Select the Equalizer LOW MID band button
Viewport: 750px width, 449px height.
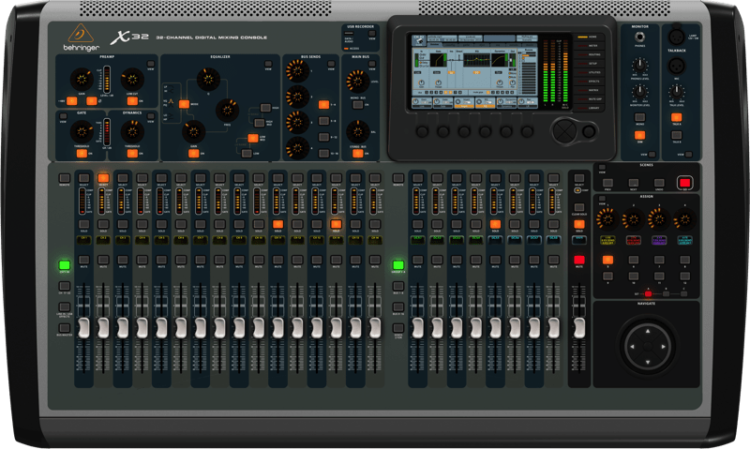pos(253,138)
